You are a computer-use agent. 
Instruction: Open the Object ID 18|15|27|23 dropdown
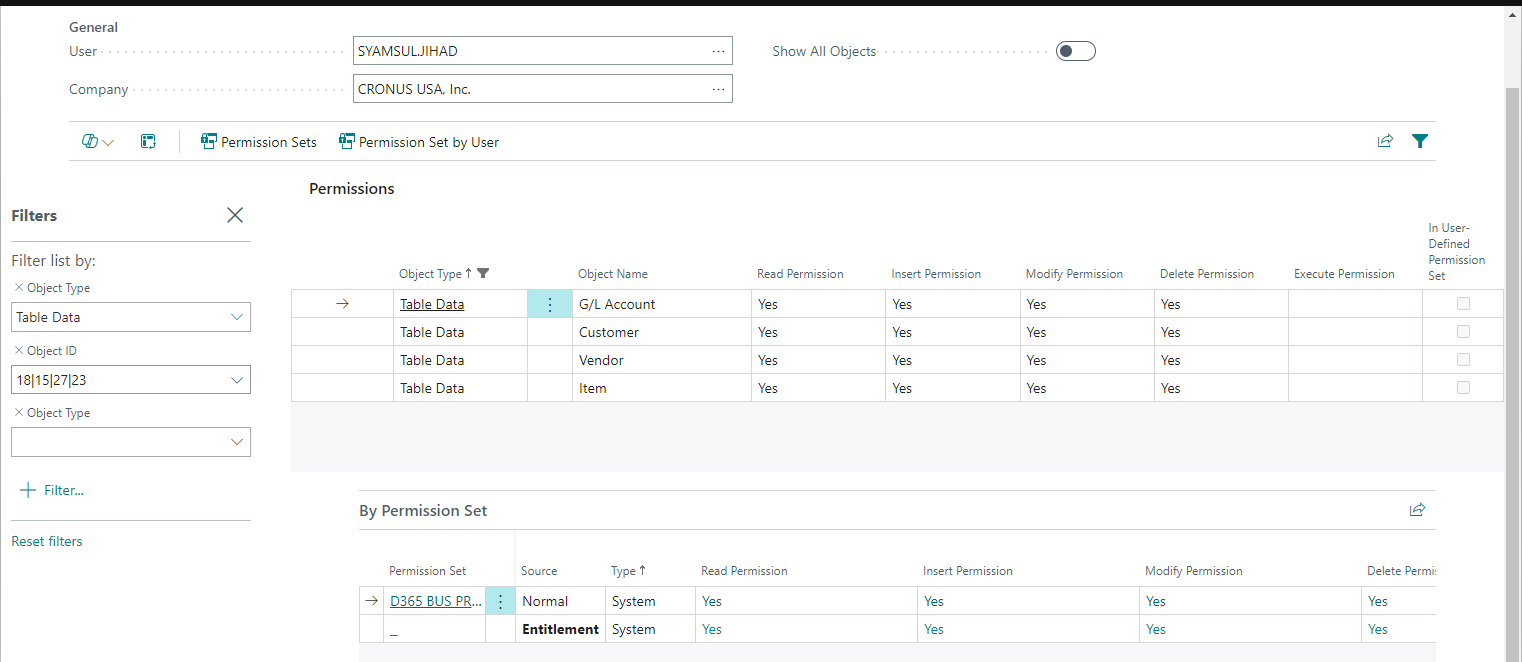[237, 380]
